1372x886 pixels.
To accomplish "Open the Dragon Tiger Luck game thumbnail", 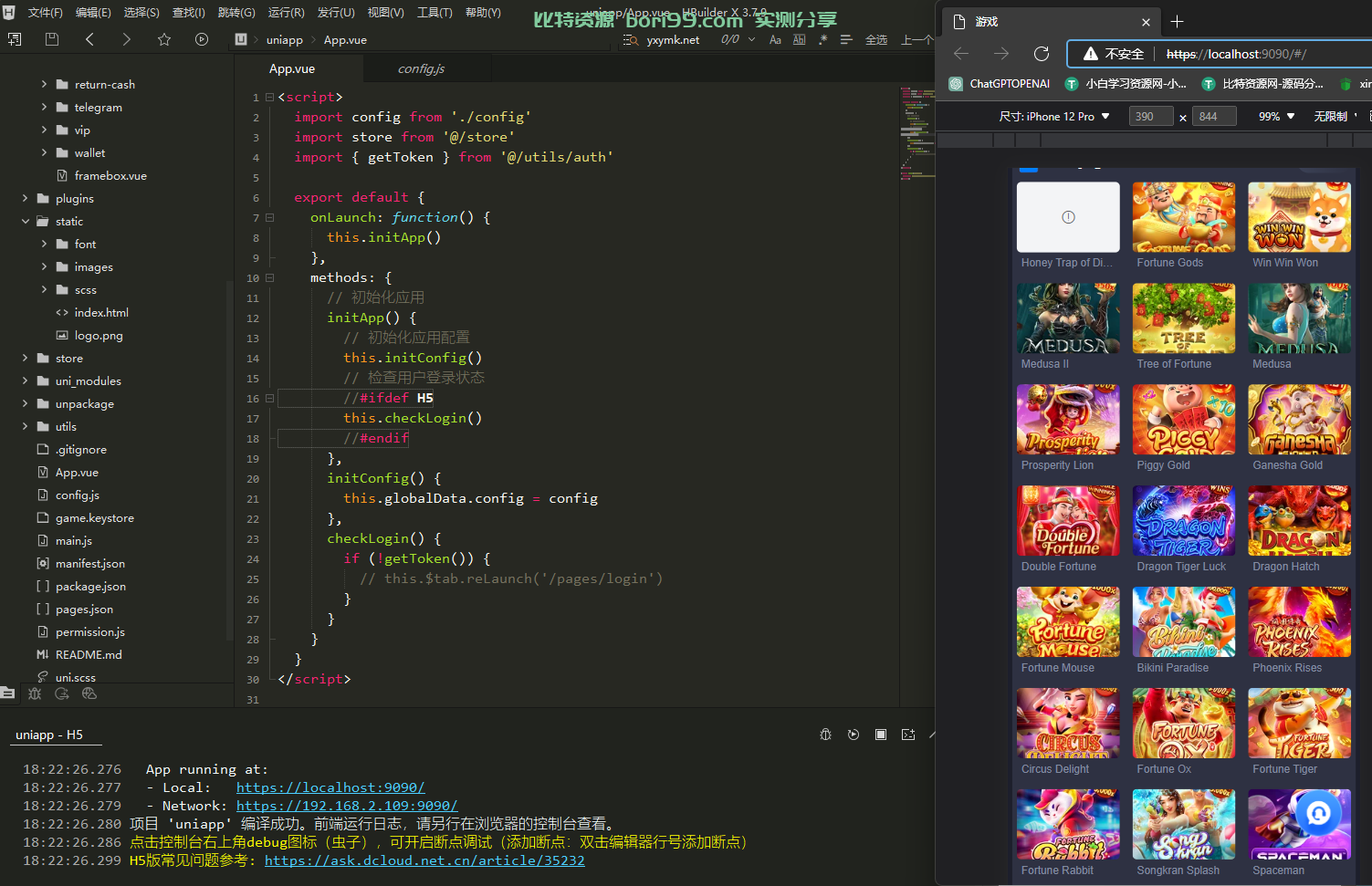I will [1184, 521].
